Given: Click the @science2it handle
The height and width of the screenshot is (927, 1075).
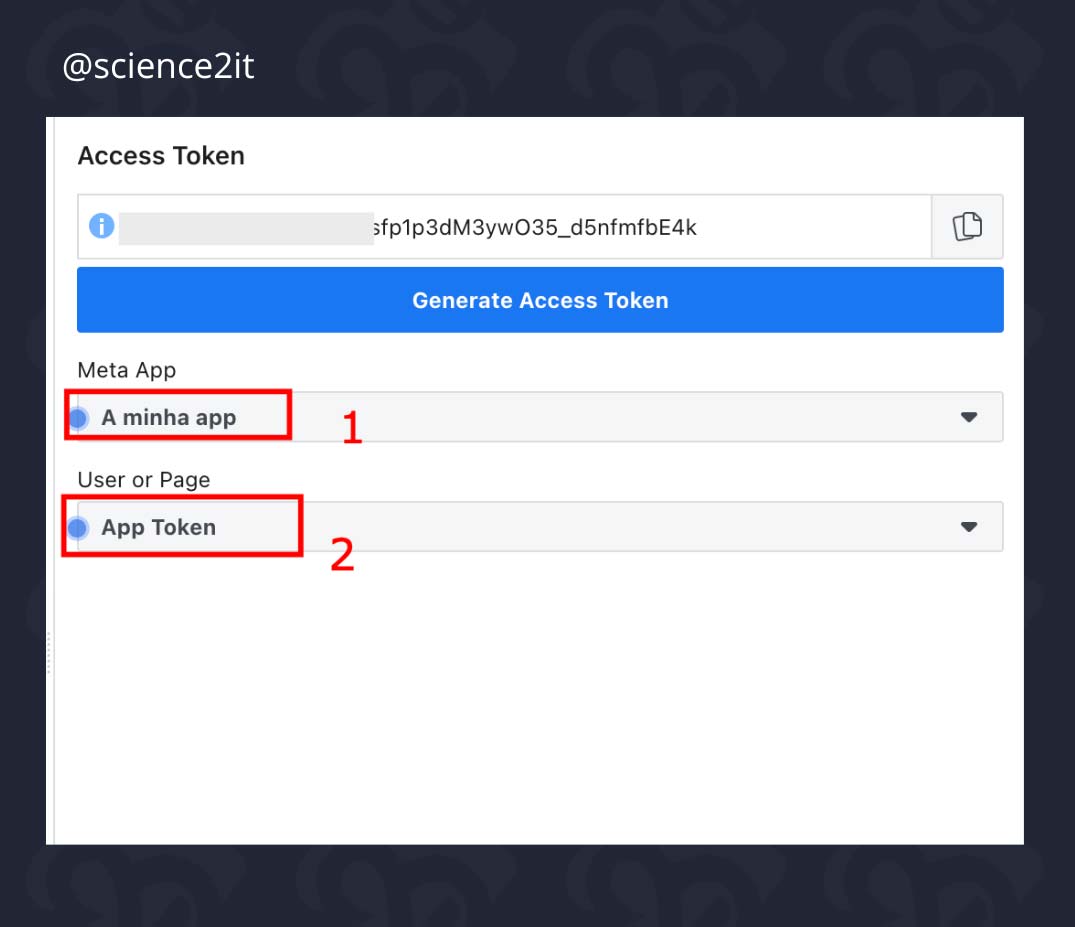Looking at the screenshot, I should [x=158, y=67].
